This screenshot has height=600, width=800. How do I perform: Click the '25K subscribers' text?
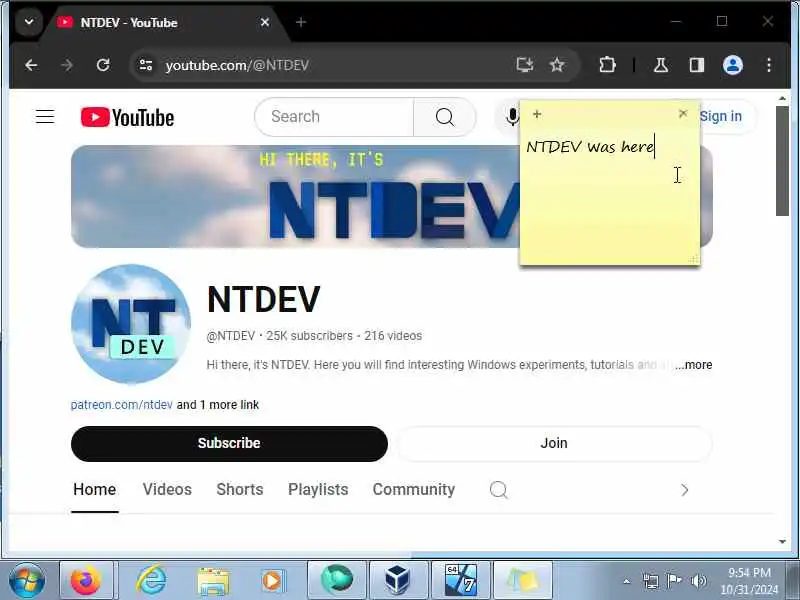point(309,336)
